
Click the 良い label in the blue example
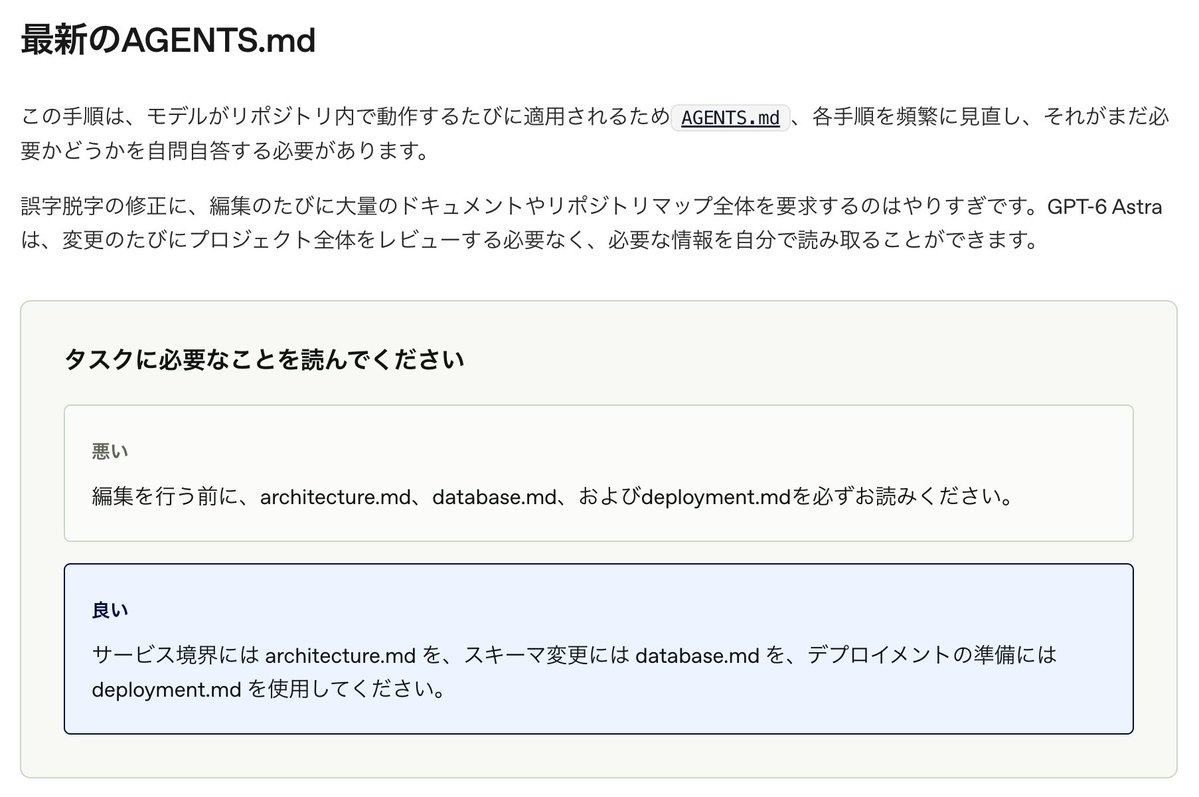[x=110, y=610]
